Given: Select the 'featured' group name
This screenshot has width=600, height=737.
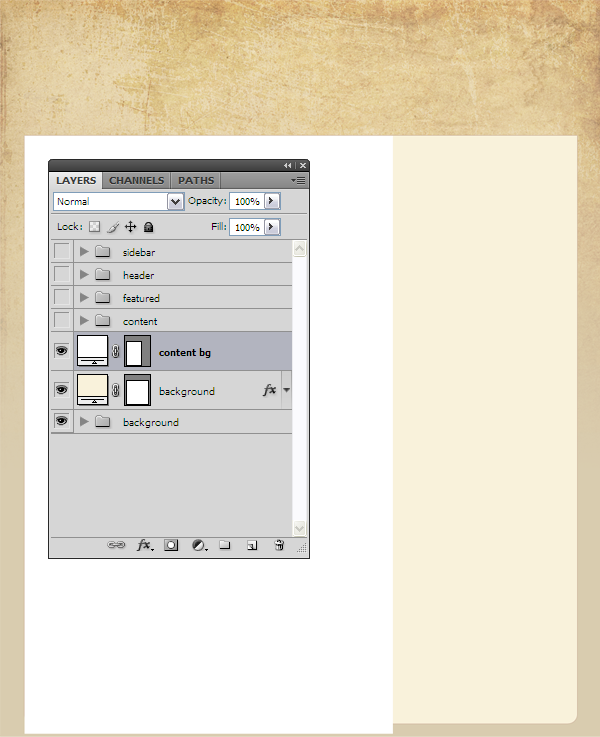Looking at the screenshot, I should (141, 298).
